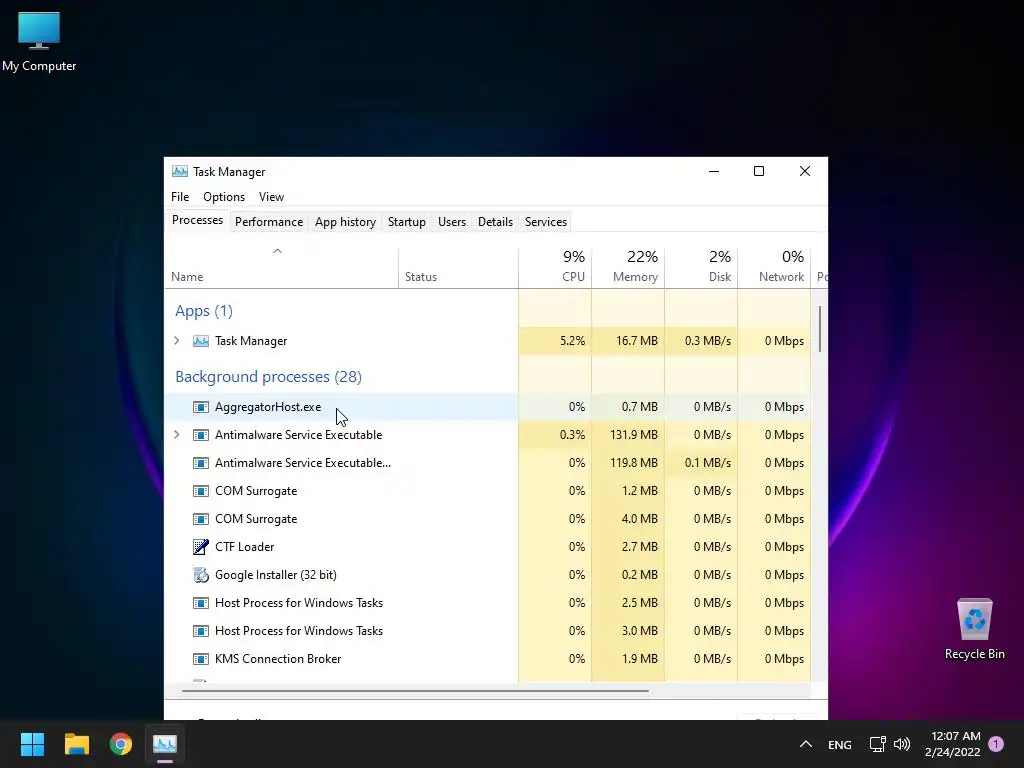Switch to the Details tab
Screen dimensions: 1024x768
(495, 222)
